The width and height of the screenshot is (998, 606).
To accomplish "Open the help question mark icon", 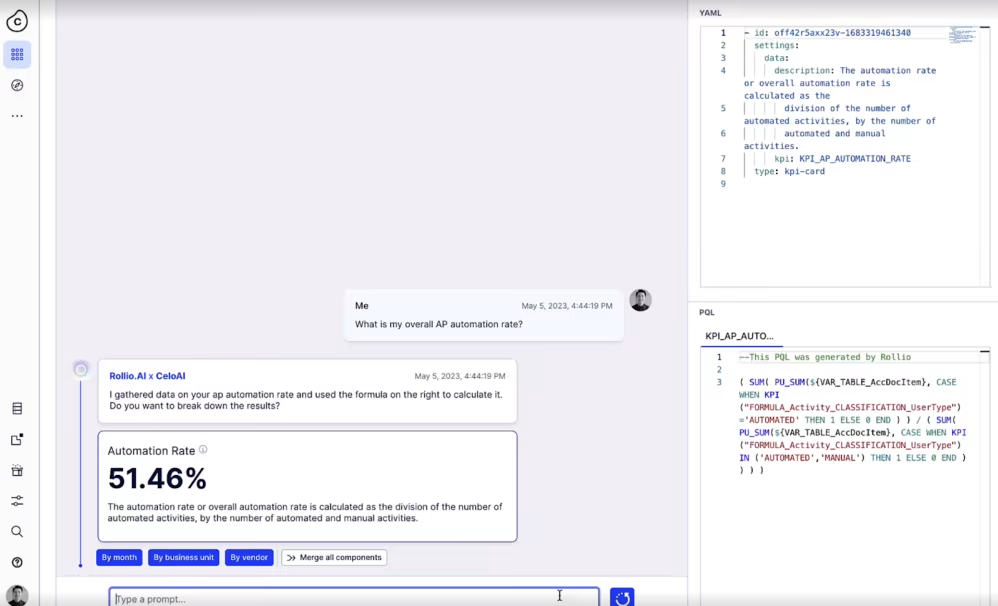I will pos(17,562).
